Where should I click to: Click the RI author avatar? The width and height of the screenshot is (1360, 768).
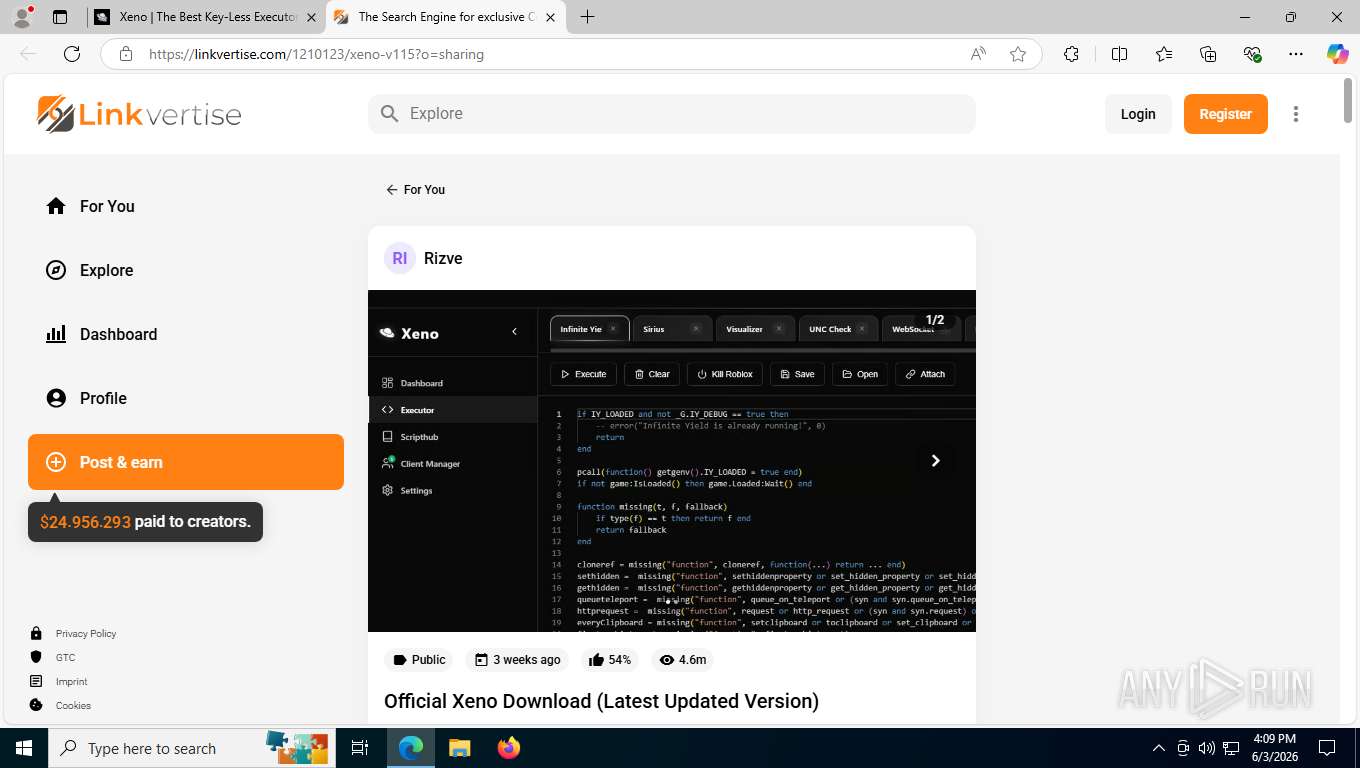point(400,258)
